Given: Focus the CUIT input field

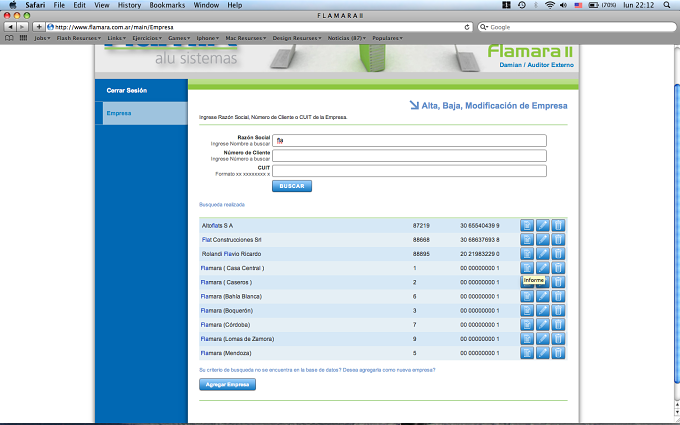Looking at the screenshot, I should click(409, 170).
